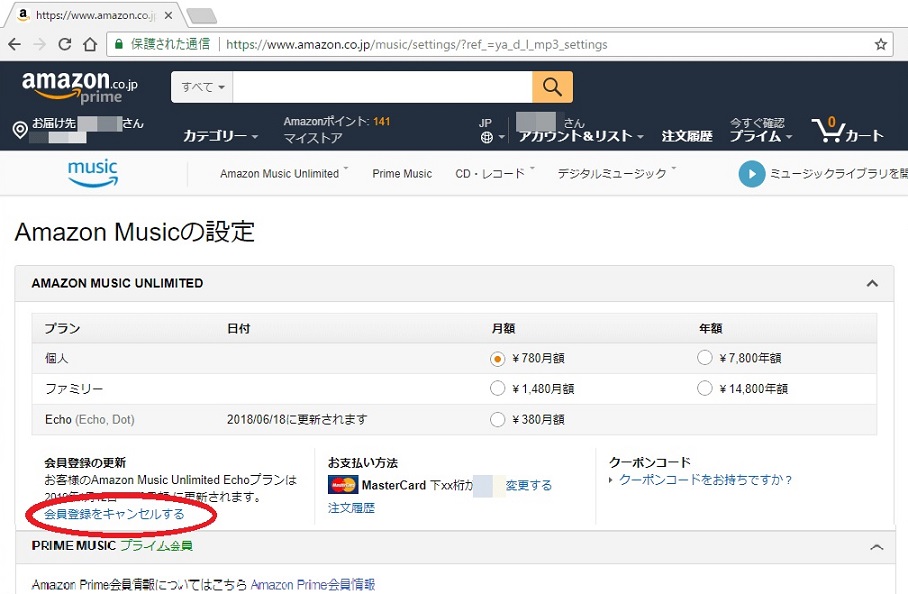Open Amazon Music Unlimited submenu

(x=284, y=174)
